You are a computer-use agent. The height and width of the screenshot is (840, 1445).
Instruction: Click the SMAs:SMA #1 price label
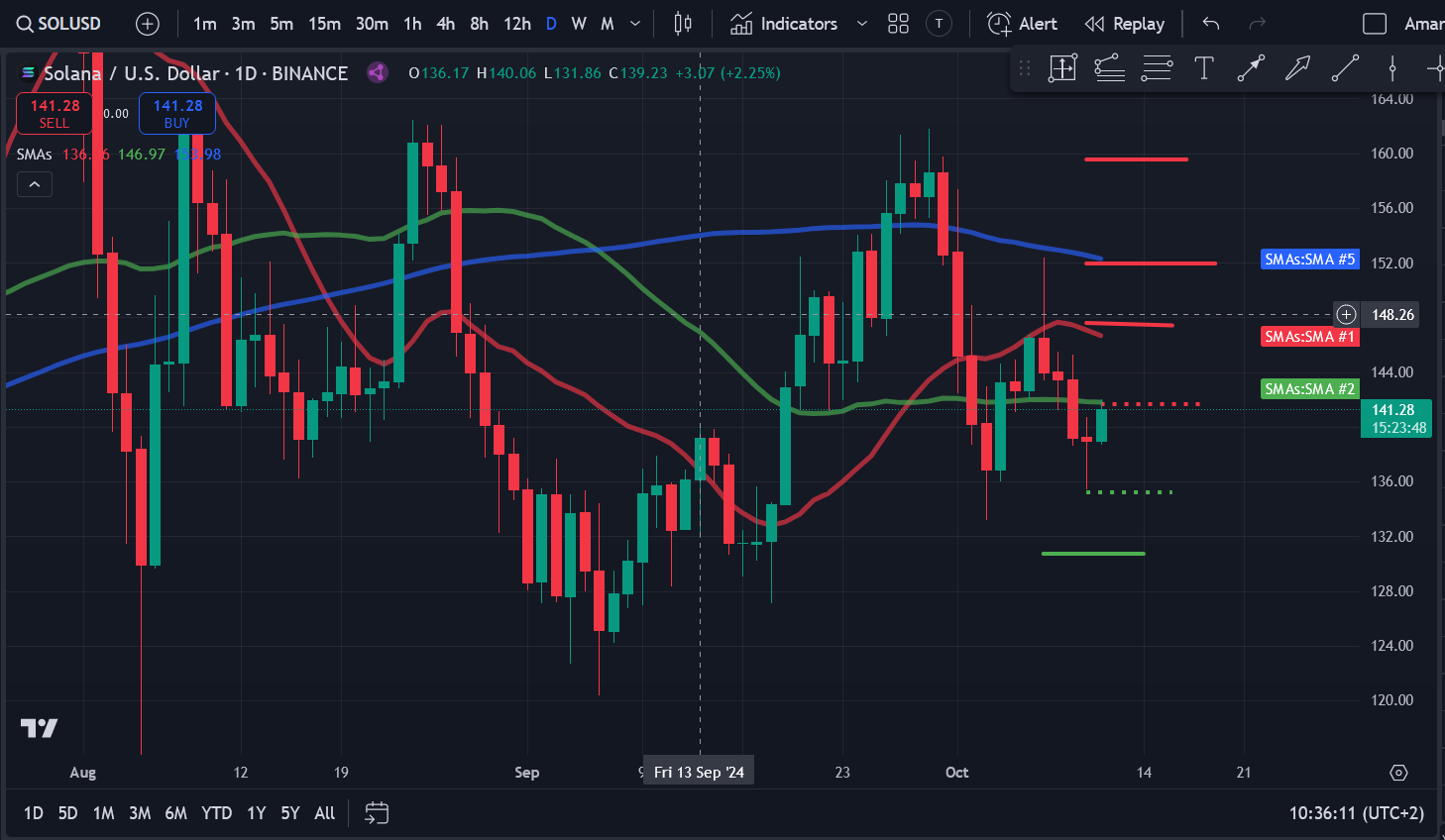(x=1309, y=337)
